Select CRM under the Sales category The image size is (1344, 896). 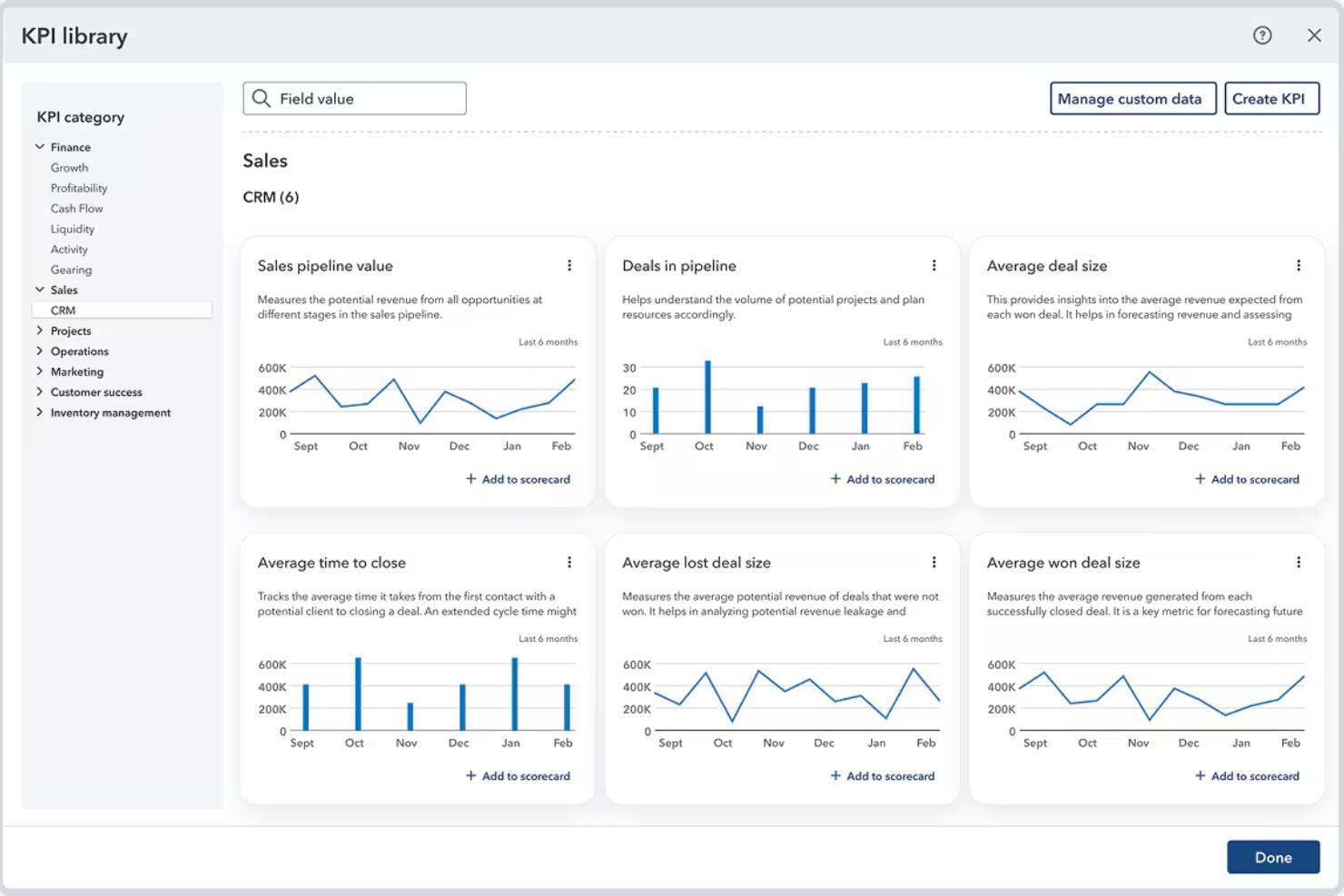point(63,310)
